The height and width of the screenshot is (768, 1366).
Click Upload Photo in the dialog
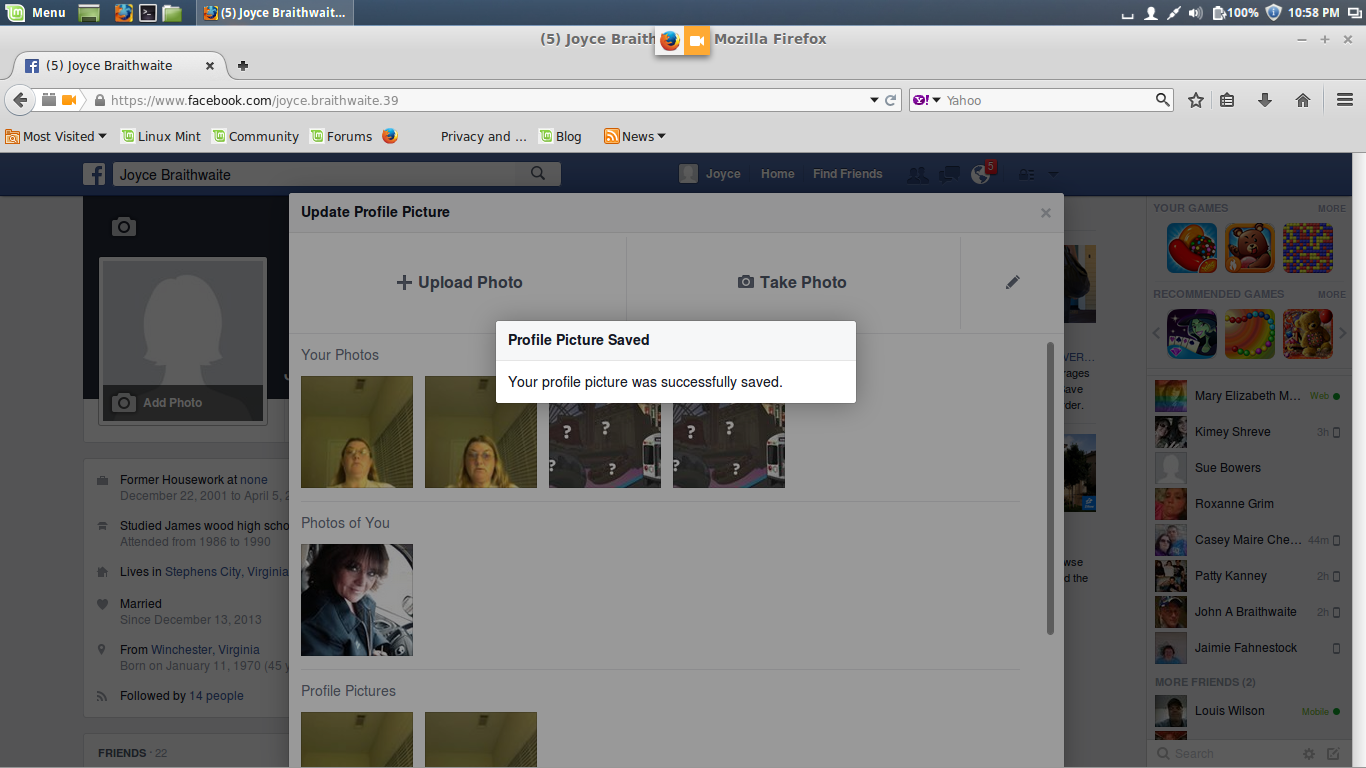[x=459, y=282]
